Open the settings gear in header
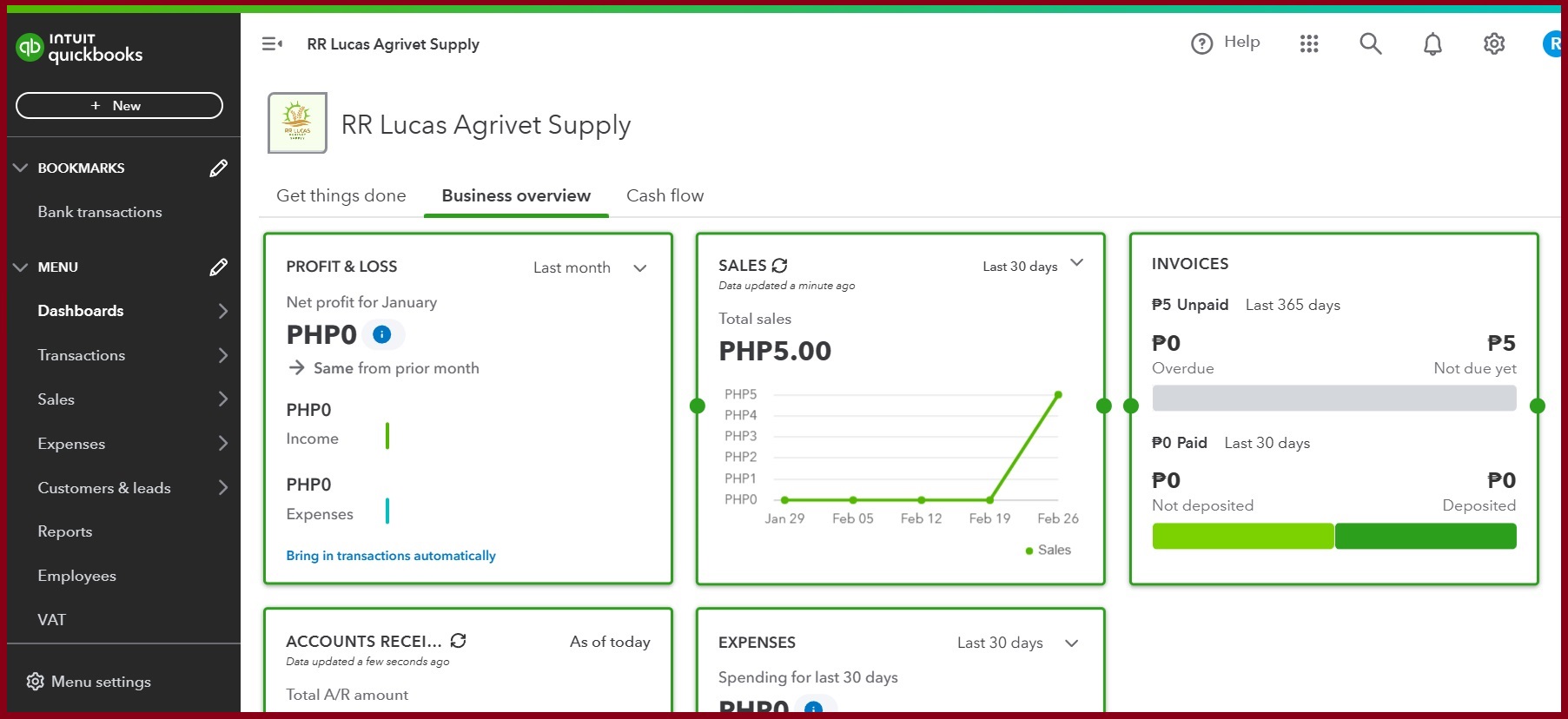The width and height of the screenshot is (1568, 719). [1493, 43]
